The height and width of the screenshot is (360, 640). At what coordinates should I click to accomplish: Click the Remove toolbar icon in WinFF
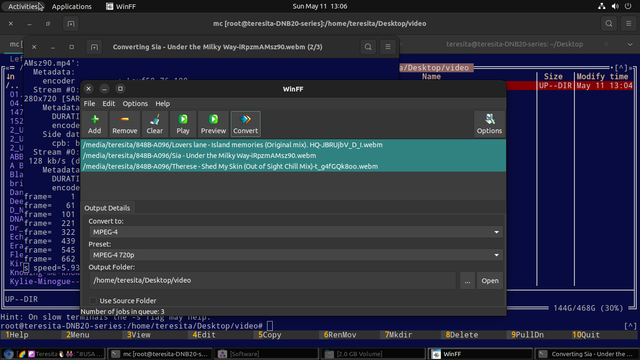(124, 124)
